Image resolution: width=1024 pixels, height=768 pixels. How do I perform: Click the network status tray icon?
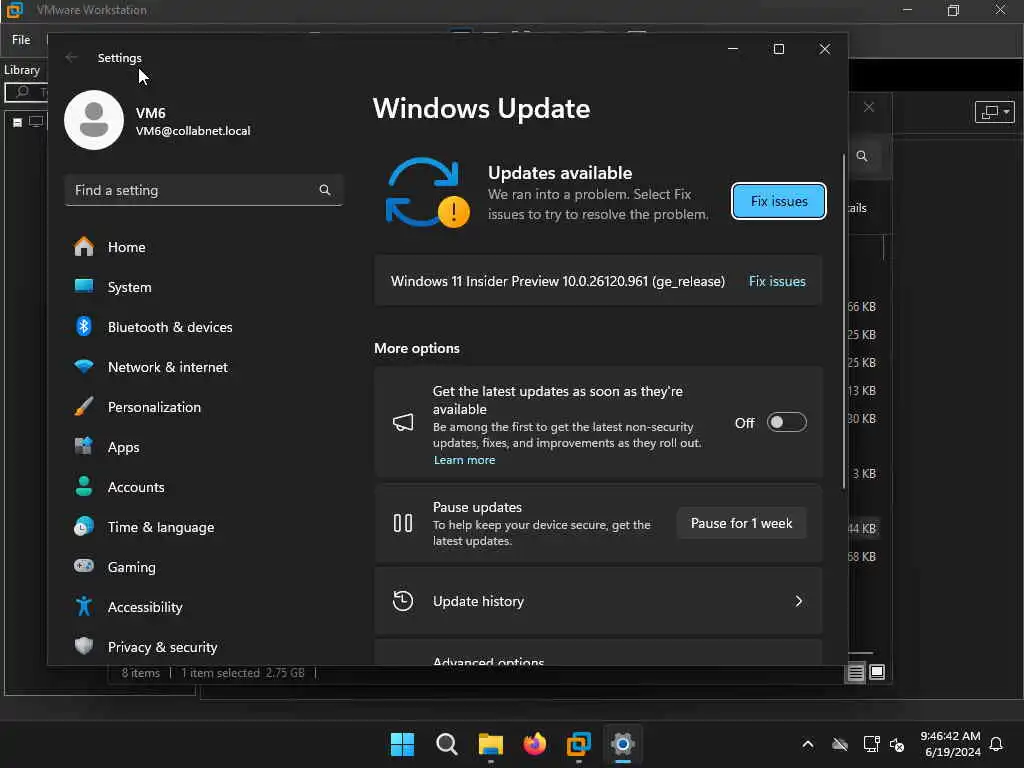(871, 744)
